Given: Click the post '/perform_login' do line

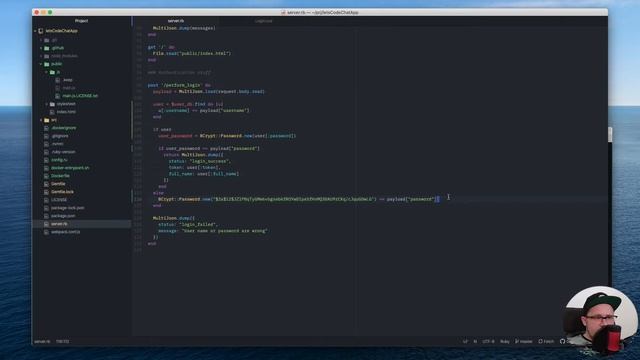Looking at the screenshot, I should 179,85.
